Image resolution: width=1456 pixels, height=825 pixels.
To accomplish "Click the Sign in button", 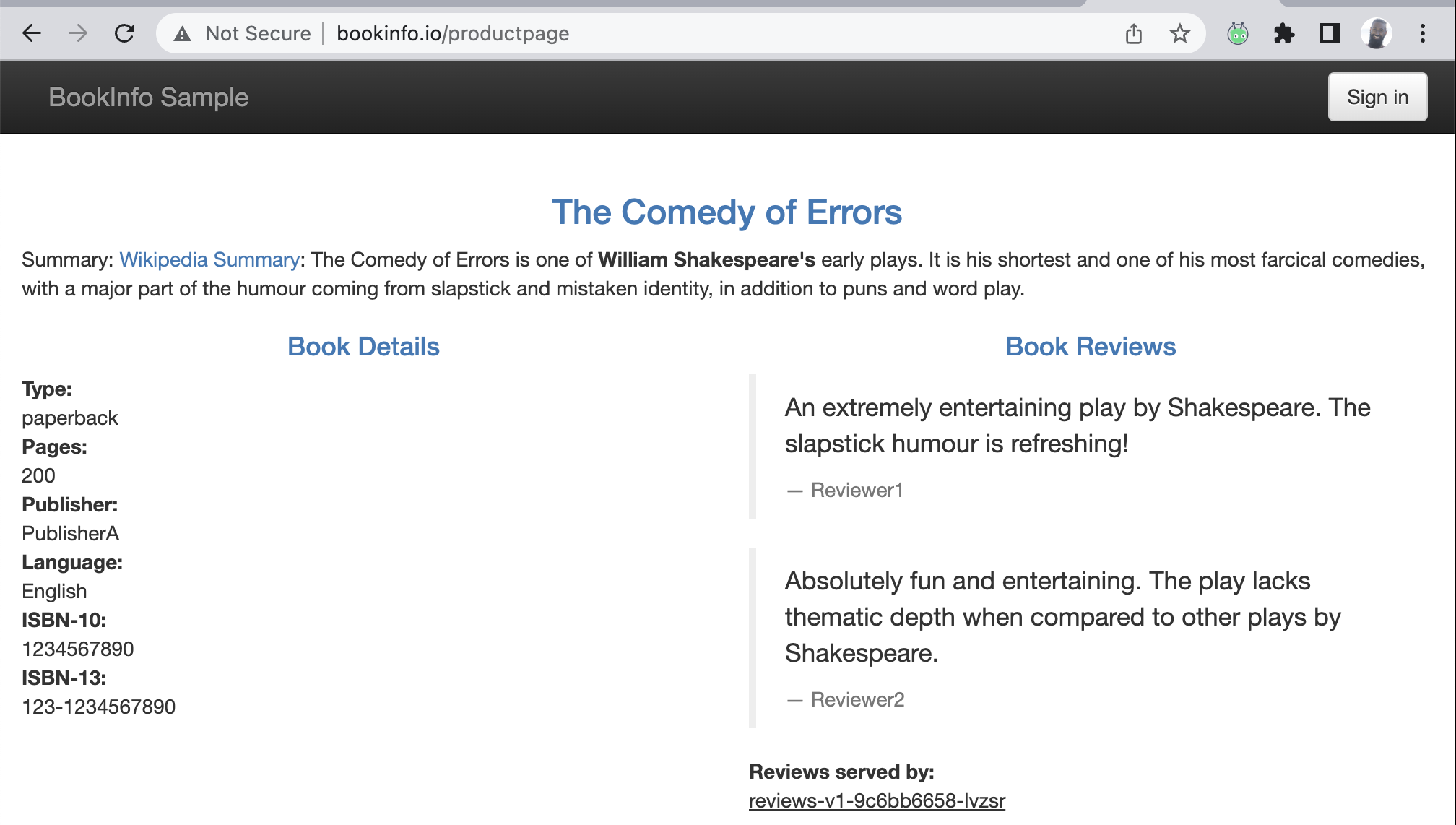I will [x=1377, y=97].
